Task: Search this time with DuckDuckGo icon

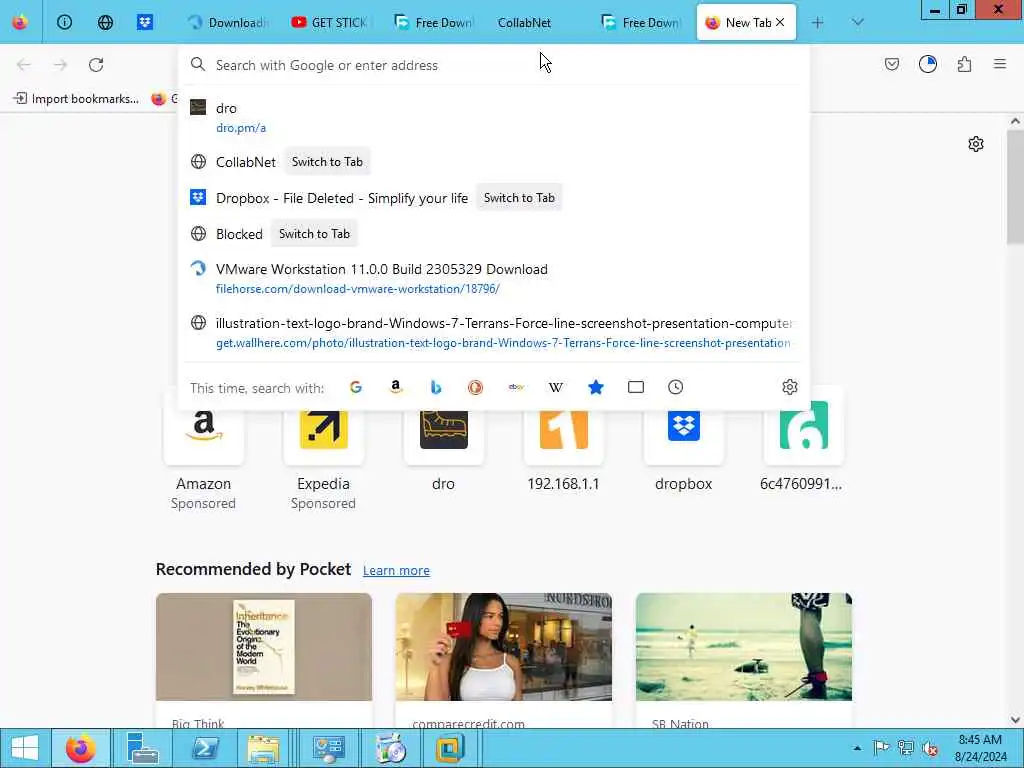Action: 475,387
